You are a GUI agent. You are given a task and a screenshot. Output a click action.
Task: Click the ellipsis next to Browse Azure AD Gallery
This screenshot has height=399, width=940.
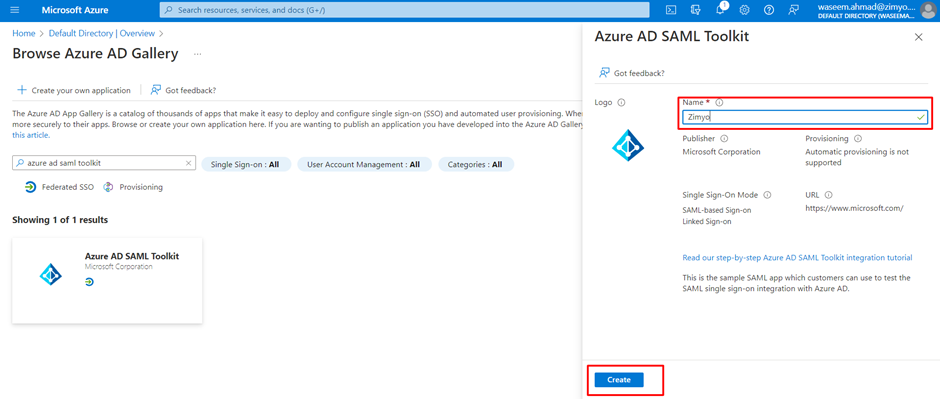click(197, 54)
